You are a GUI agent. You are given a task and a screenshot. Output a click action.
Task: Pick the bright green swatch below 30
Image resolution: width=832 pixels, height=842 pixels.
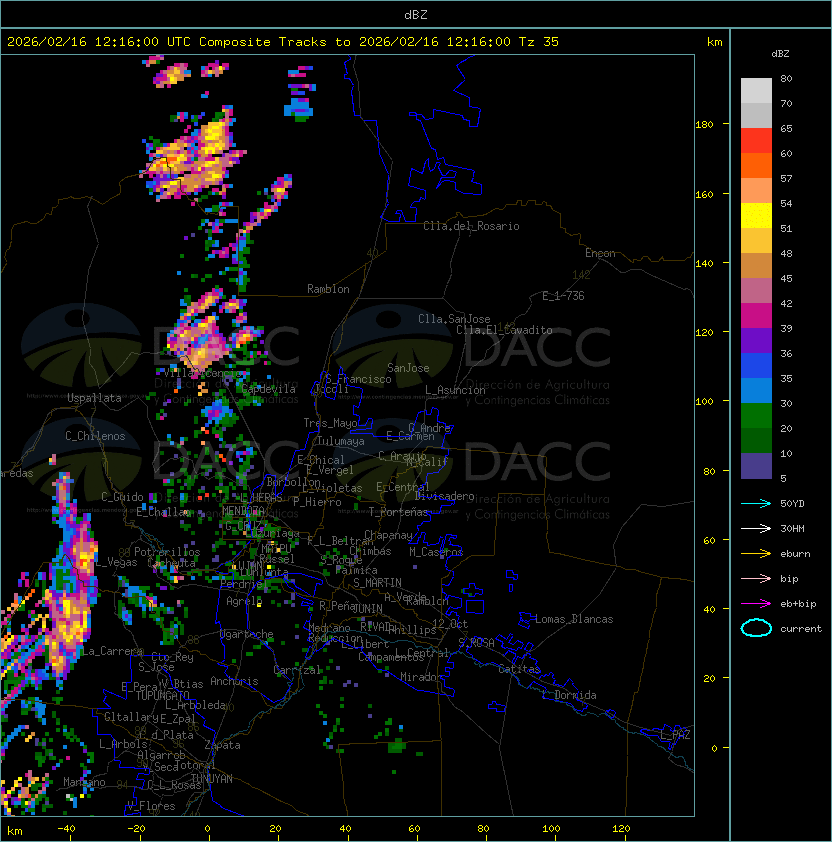(x=756, y=416)
